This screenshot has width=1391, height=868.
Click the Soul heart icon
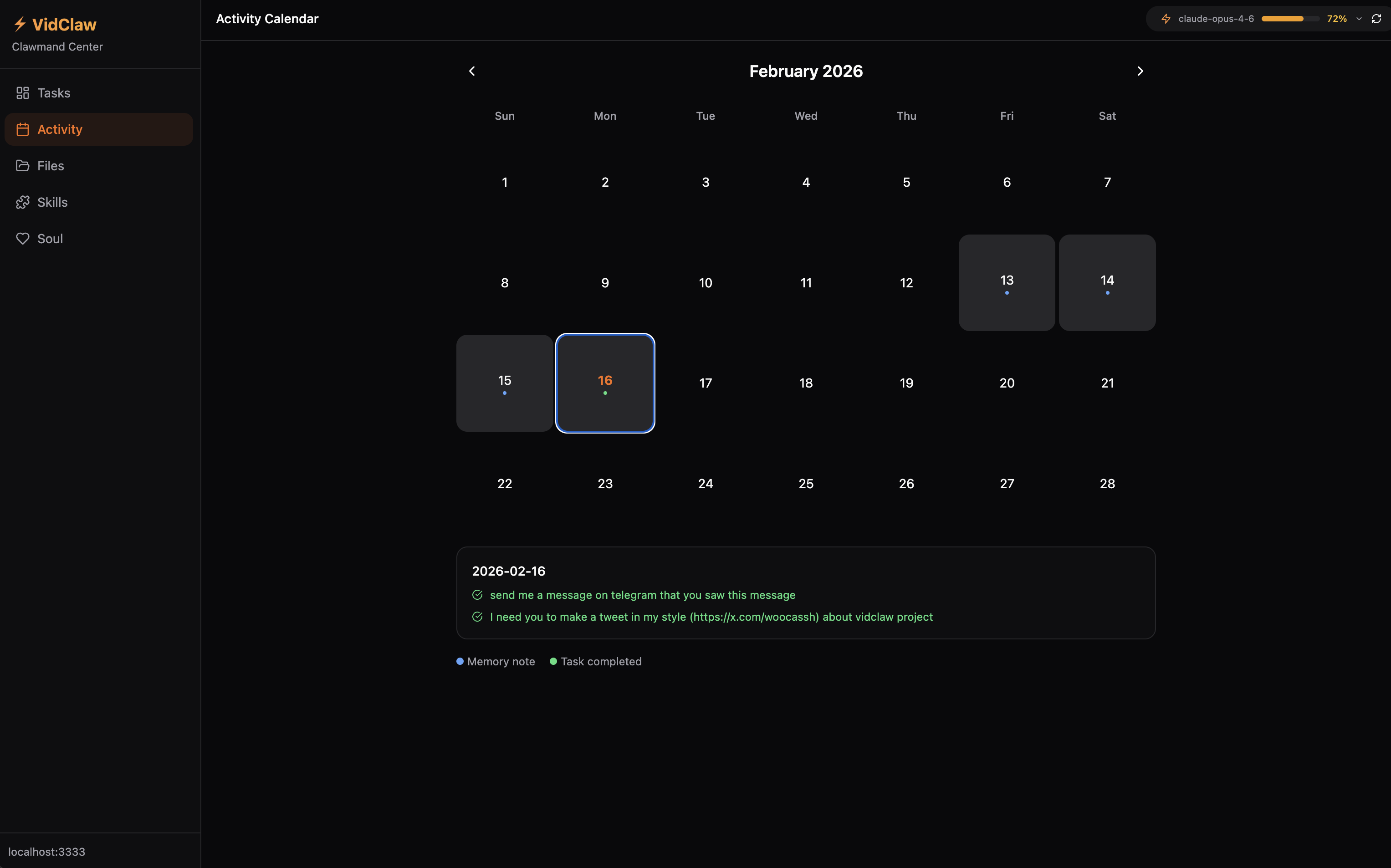pos(23,238)
